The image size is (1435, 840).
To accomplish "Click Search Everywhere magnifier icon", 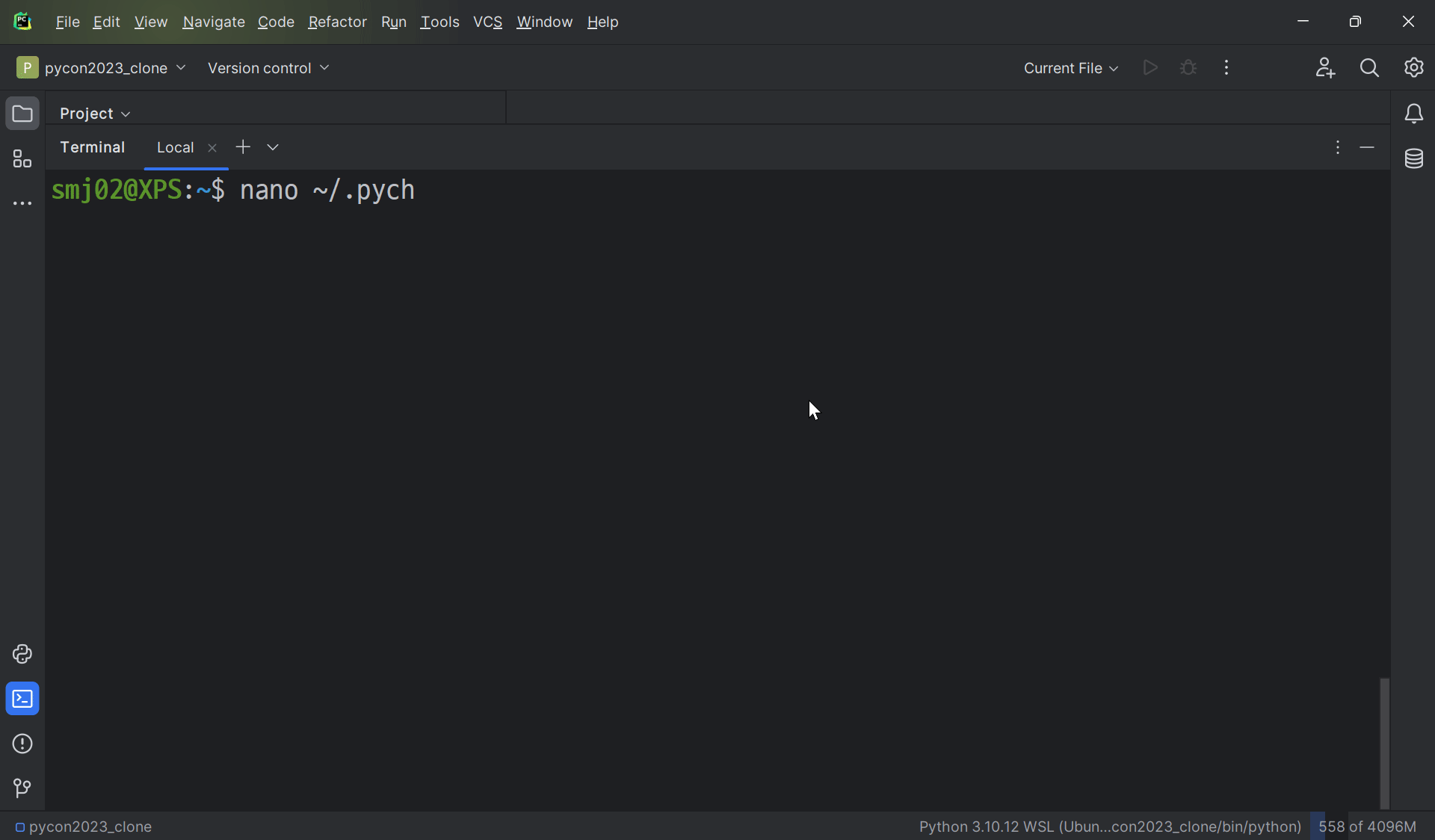I will (x=1369, y=68).
